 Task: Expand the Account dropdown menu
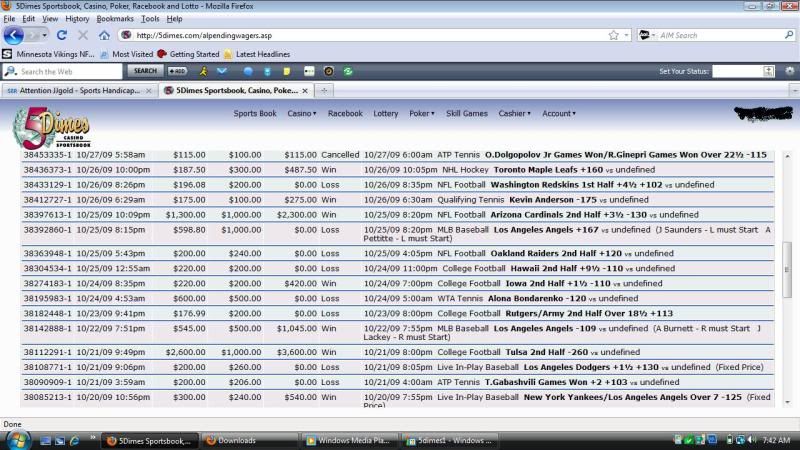point(559,113)
